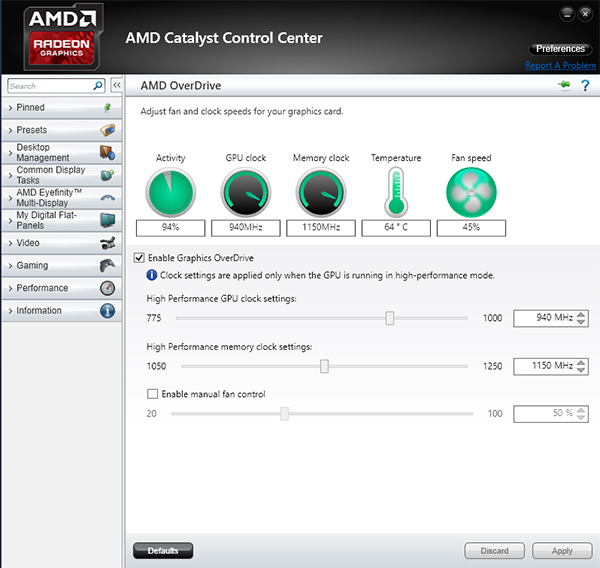This screenshot has height=568, width=600.
Task: Click the 940MHz GPU clock readout box
Action: [246, 228]
